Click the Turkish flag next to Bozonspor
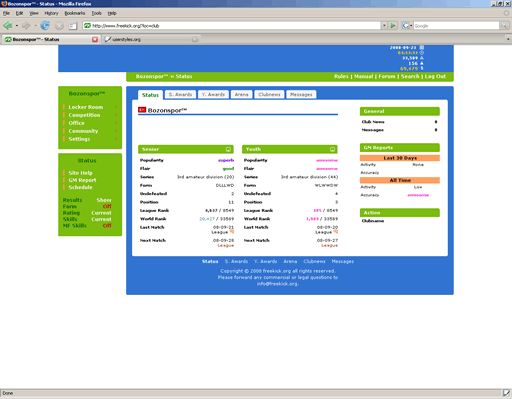Screen dimensions: 512x399 coord(142,110)
